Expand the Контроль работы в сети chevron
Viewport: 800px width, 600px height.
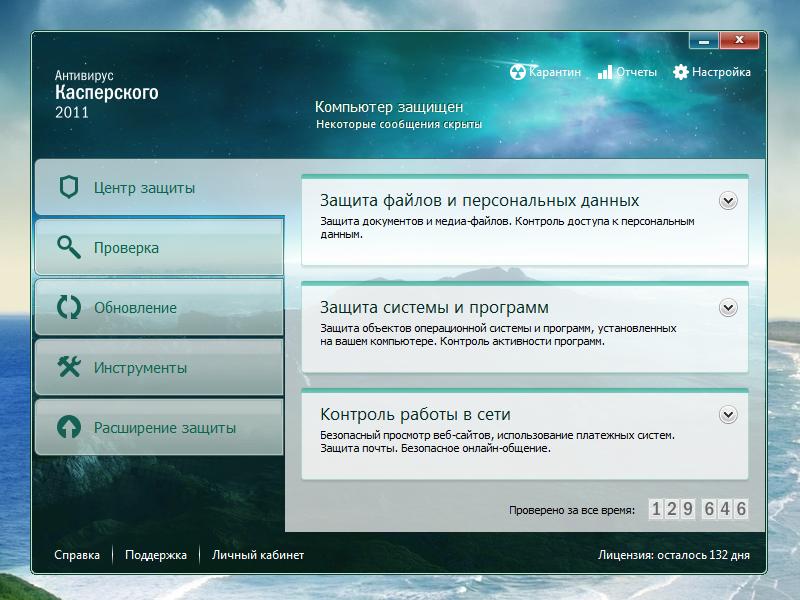(728, 415)
